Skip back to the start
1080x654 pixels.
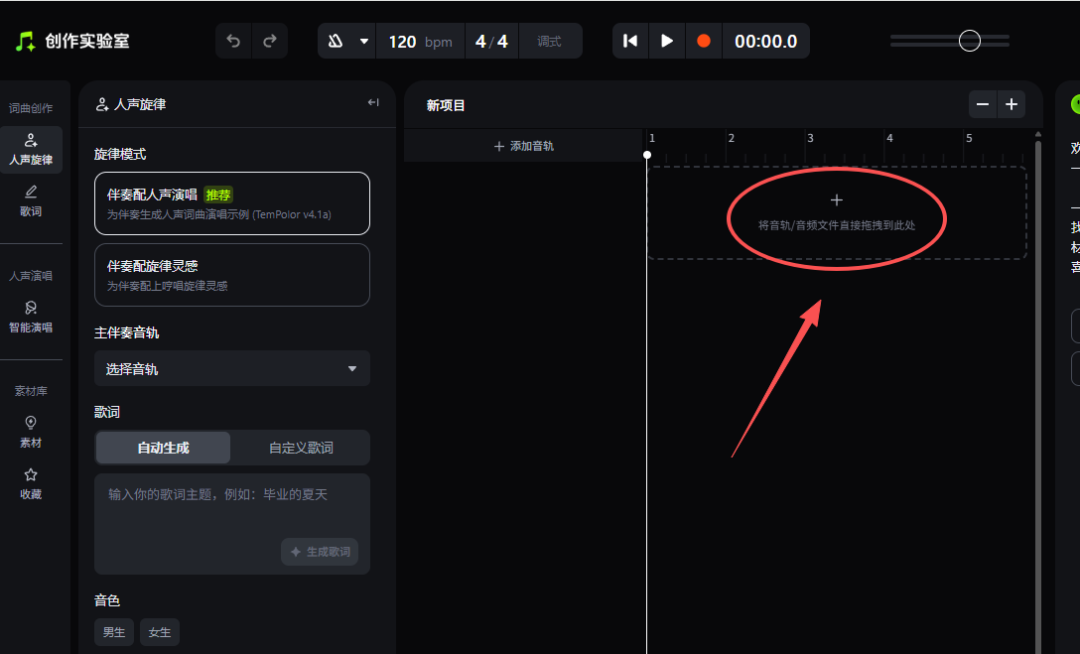[x=630, y=41]
